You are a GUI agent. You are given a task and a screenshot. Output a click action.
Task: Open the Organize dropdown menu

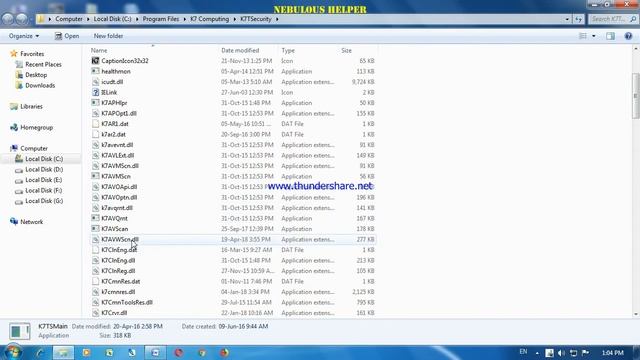tap(24, 36)
